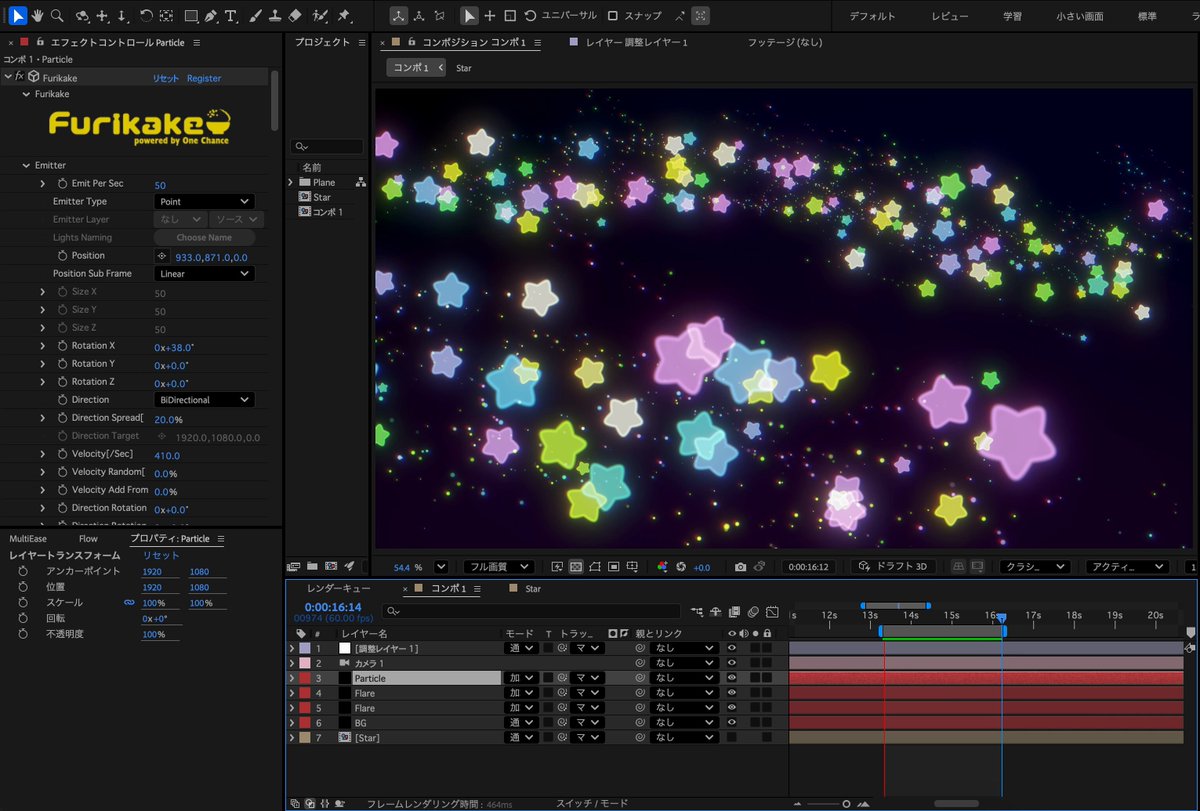Select the Hand tool

click(38, 16)
